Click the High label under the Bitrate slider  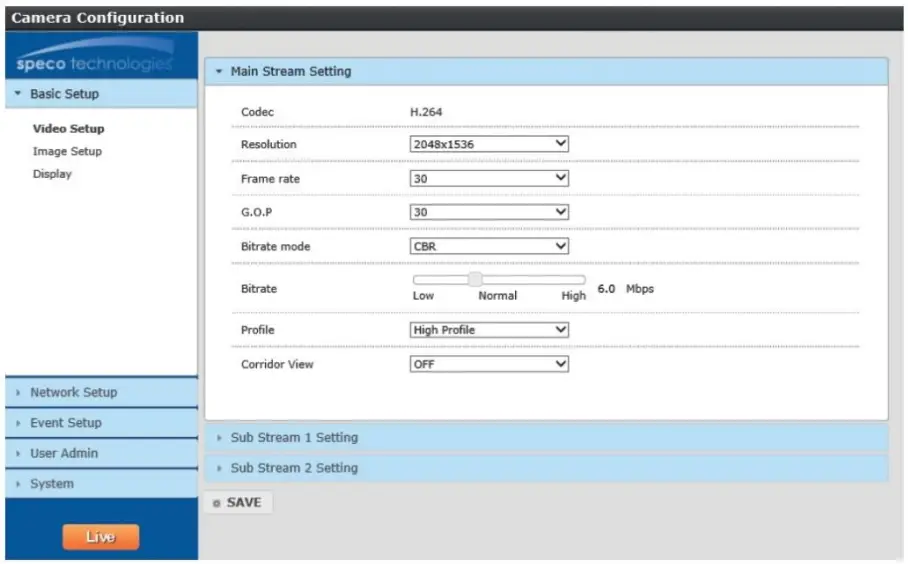[x=573, y=296]
